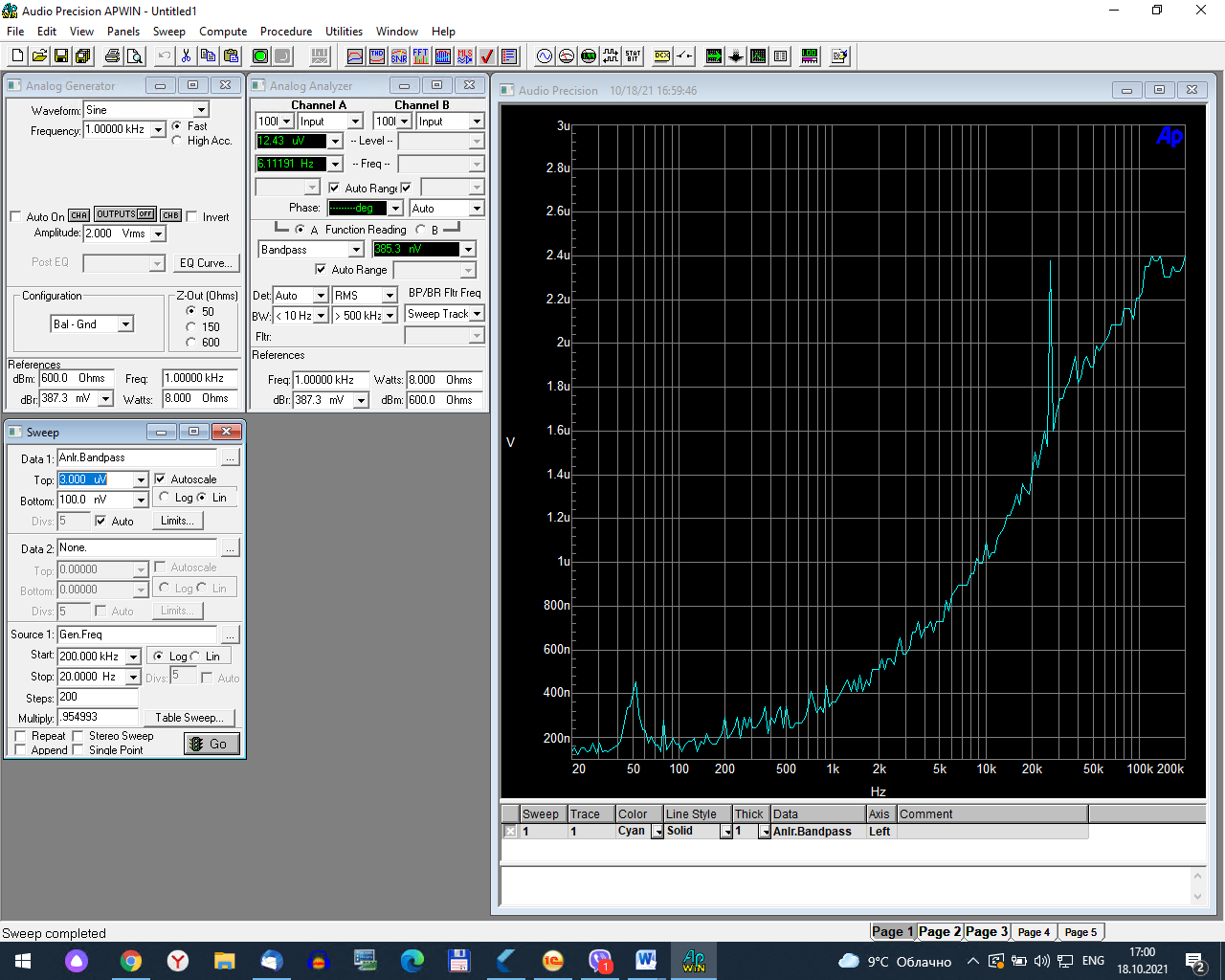1225x980 pixels.
Task: Click the DCX toolbar icon
Action: [662, 56]
